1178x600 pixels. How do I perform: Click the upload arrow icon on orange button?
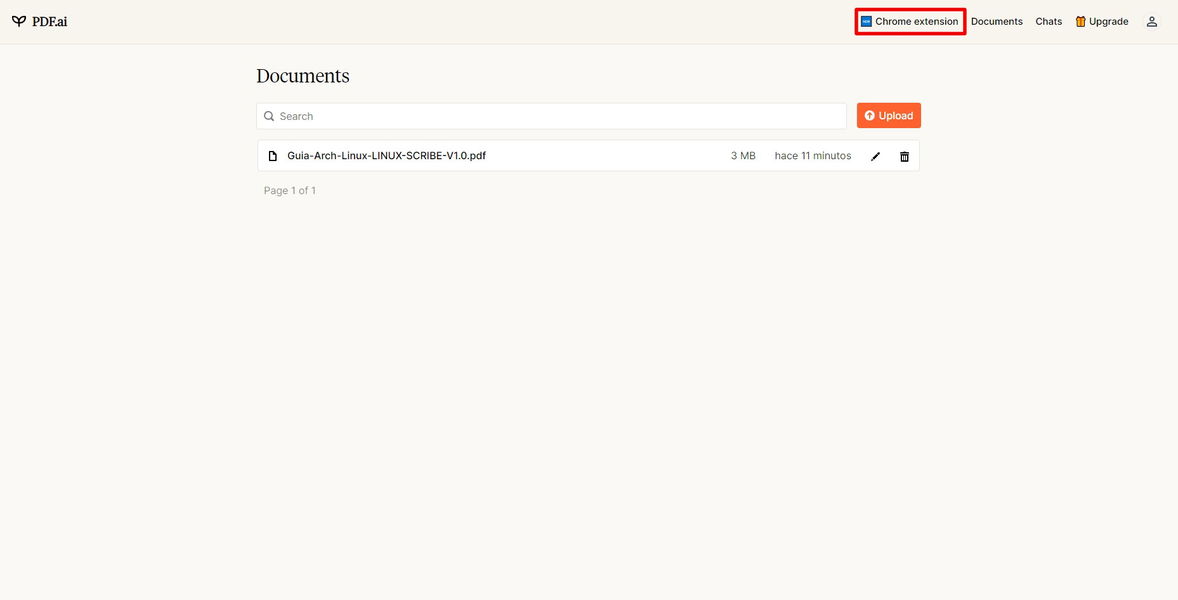[869, 116]
